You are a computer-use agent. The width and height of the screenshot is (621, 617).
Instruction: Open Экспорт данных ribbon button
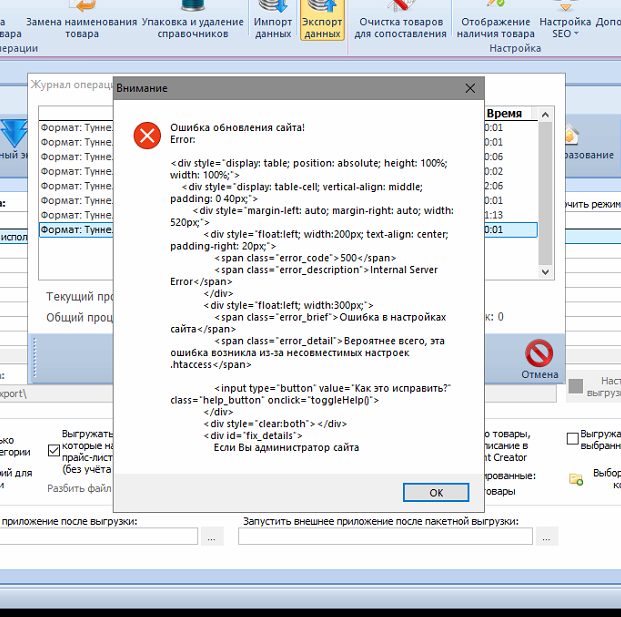pos(322,20)
